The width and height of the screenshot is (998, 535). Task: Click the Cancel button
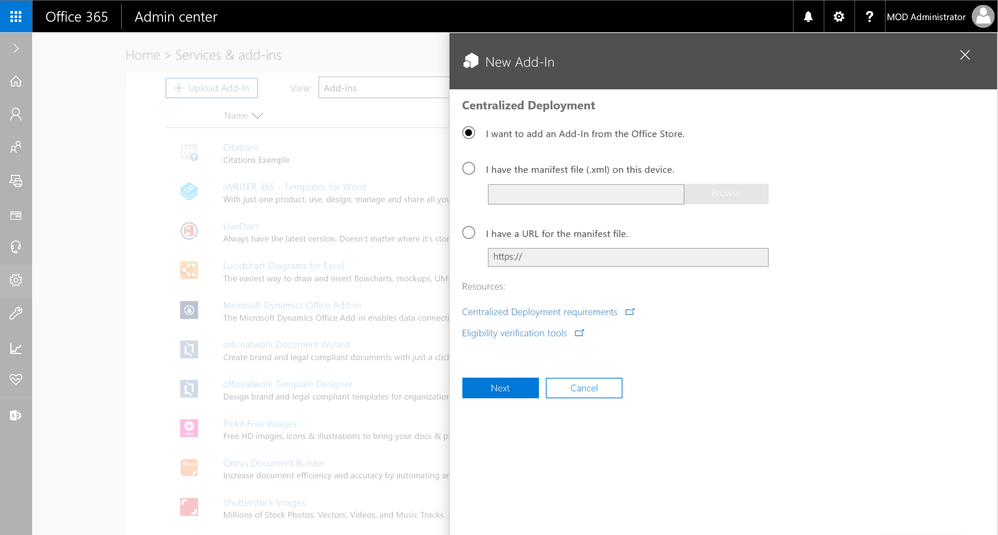click(x=584, y=388)
